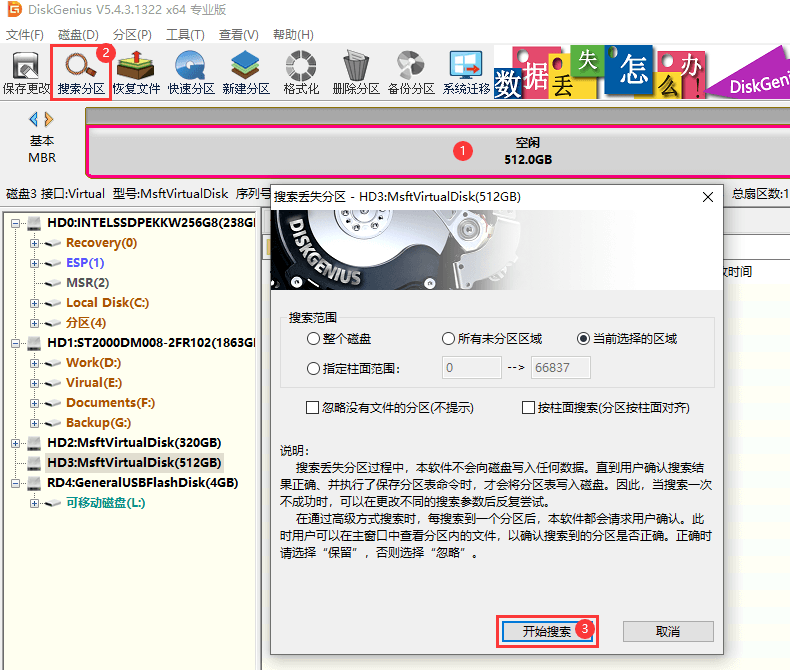This screenshot has height=670, width=790.
Task: Click the 可移动磁盘(L:) drive icon
Action: 52,503
